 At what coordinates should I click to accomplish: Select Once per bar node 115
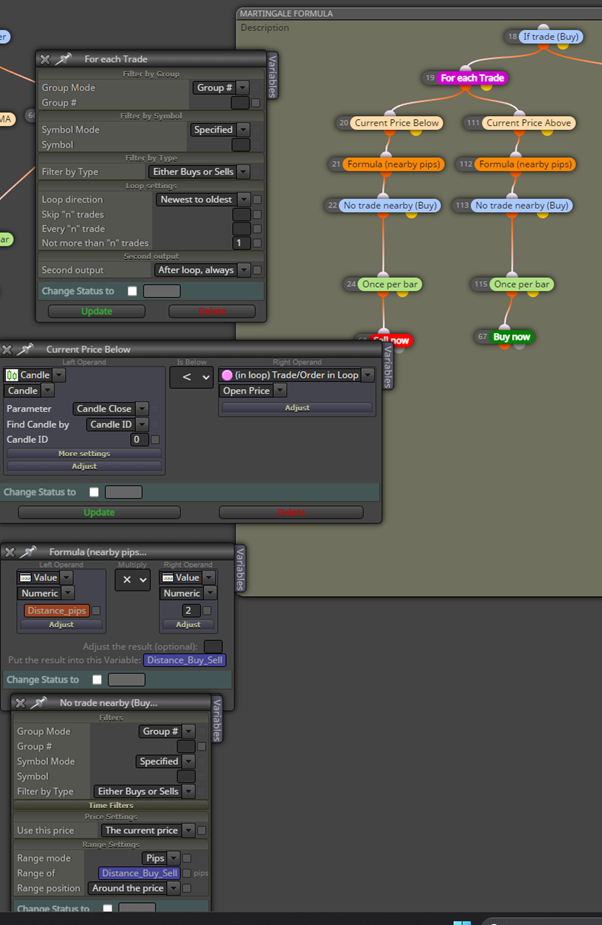[x=521, y=284]
